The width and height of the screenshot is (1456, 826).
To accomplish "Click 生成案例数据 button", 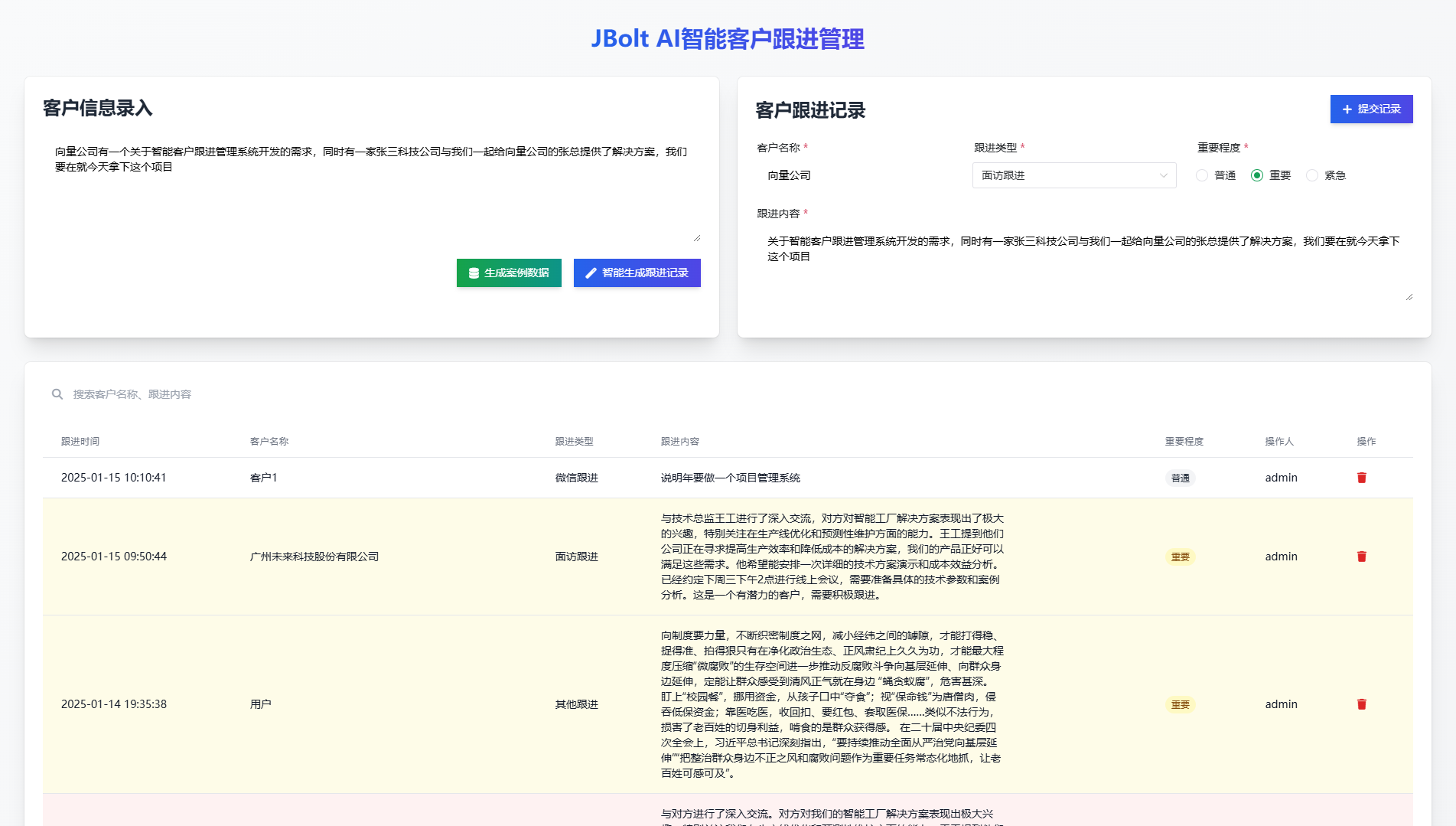I will (509, 273).
